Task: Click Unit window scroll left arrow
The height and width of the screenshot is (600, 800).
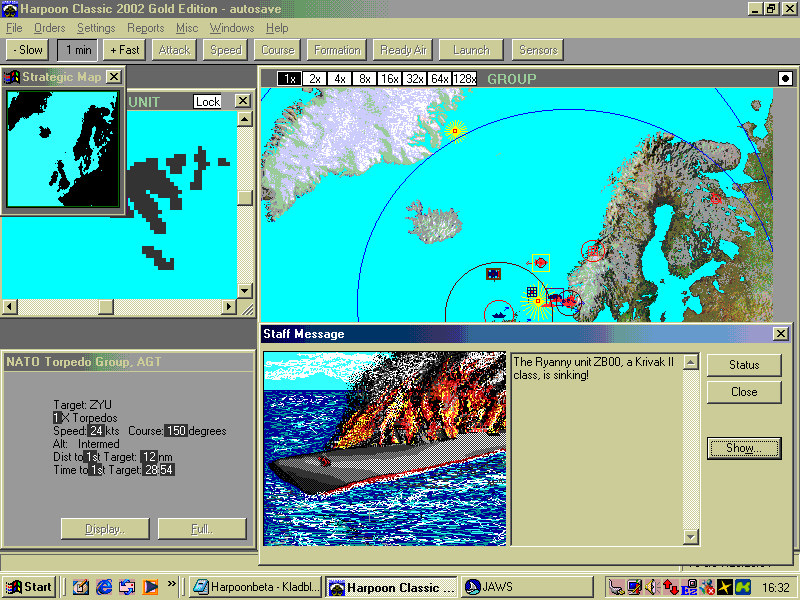Action: (10, 307)
